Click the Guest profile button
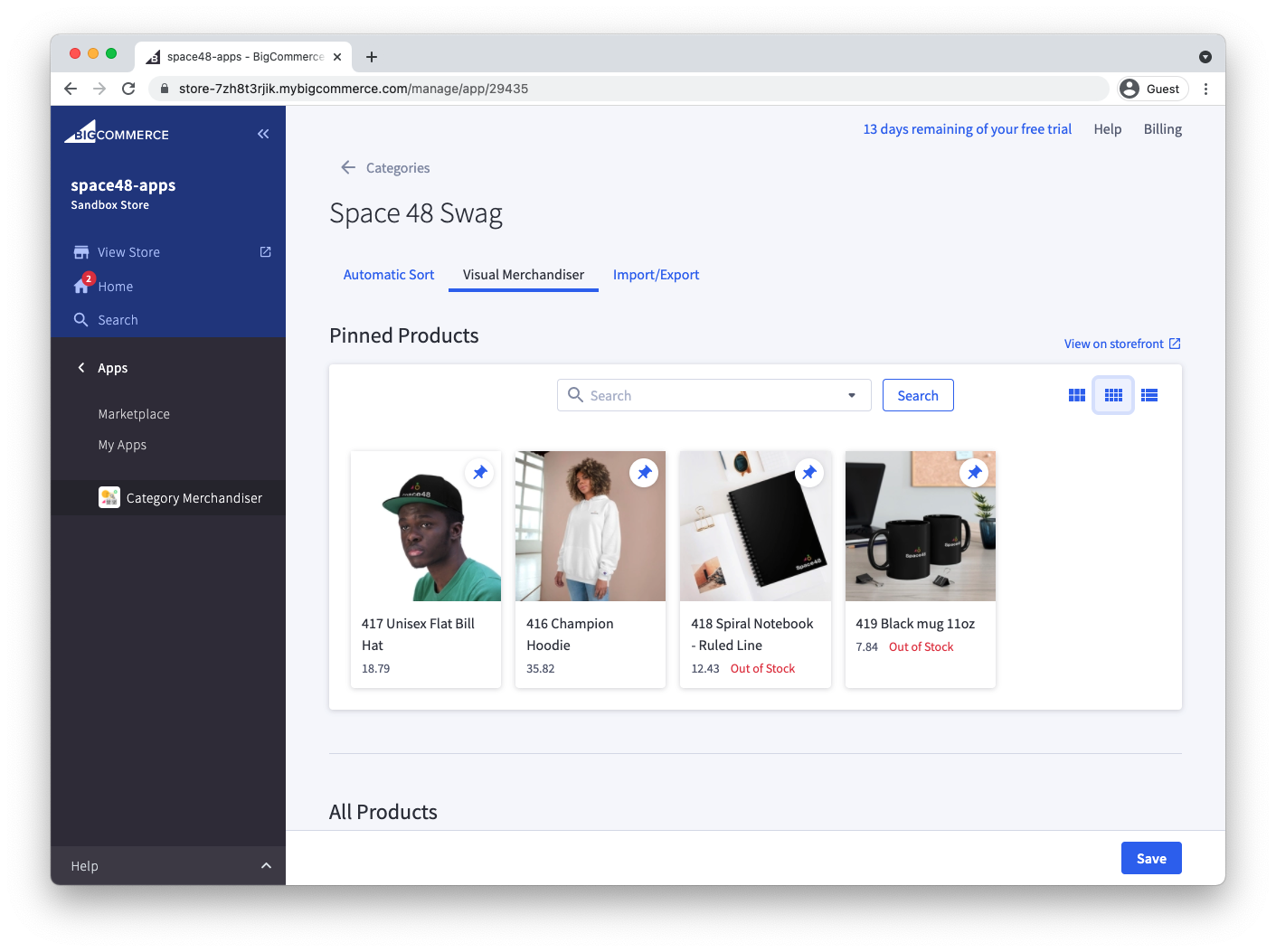The width and height of the screenshot is (1276, 952). 1153,89
